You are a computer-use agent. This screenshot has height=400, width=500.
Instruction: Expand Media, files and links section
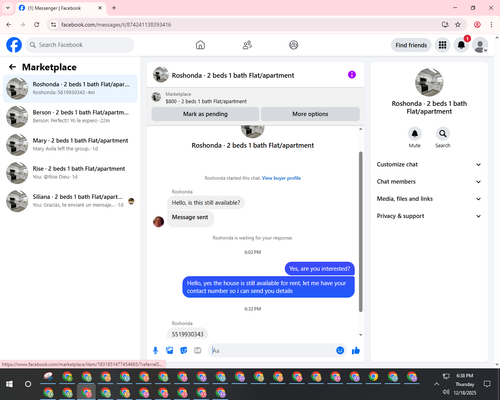(x=429, y=199)
